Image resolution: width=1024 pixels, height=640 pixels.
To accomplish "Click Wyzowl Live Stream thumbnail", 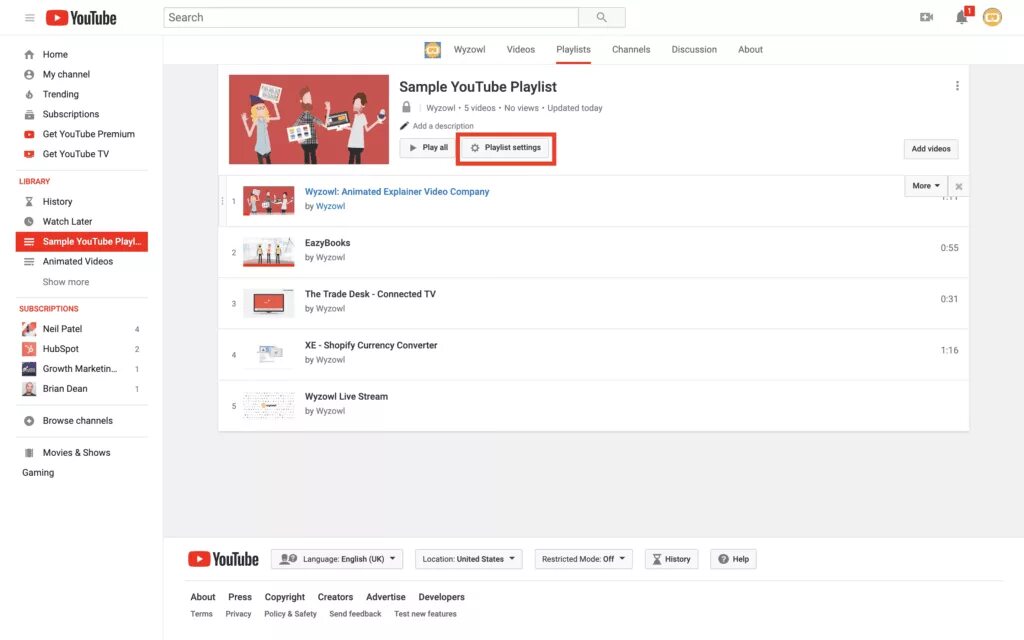I will (x=268, y=406).
